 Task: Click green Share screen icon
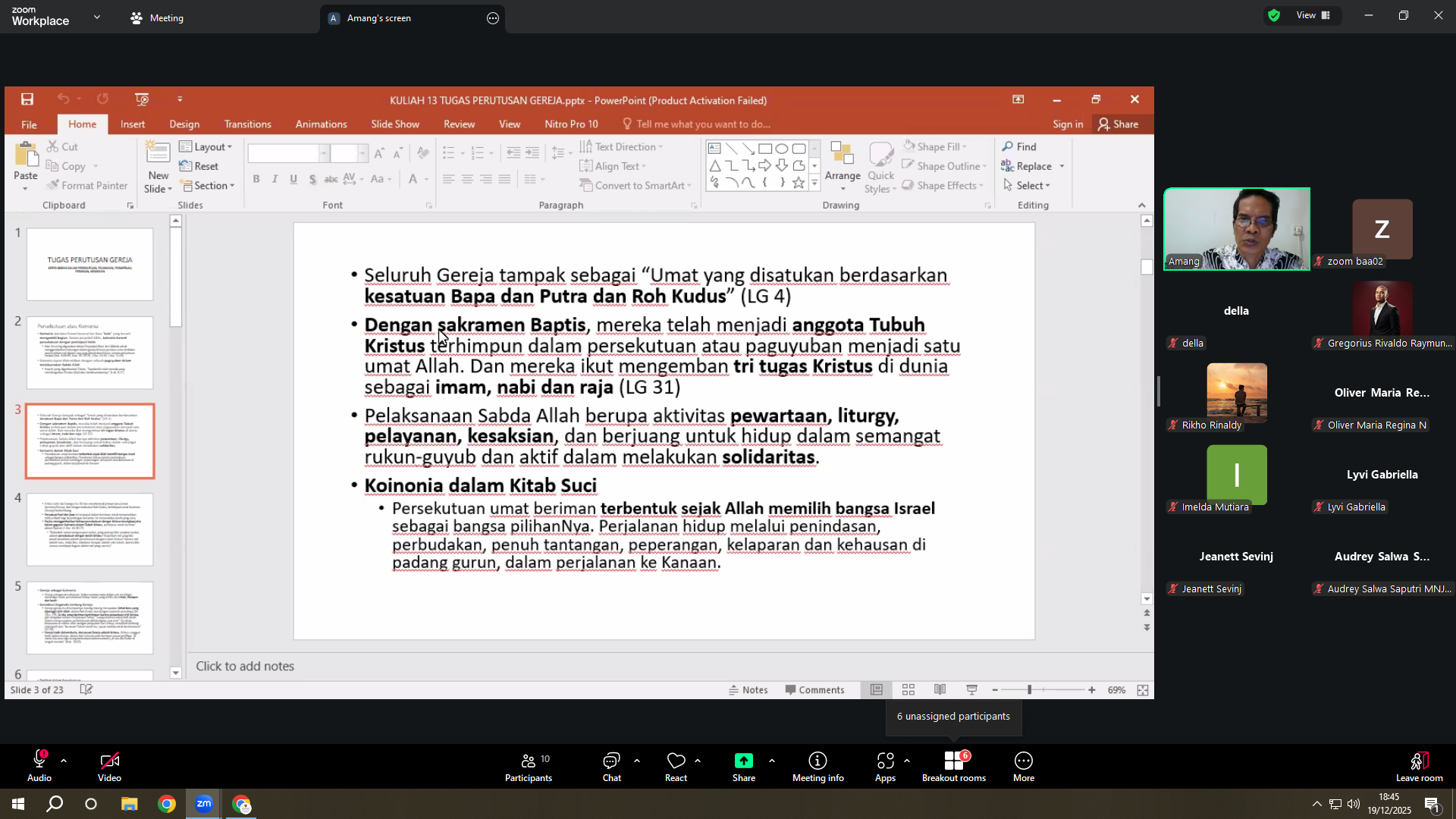744,761
